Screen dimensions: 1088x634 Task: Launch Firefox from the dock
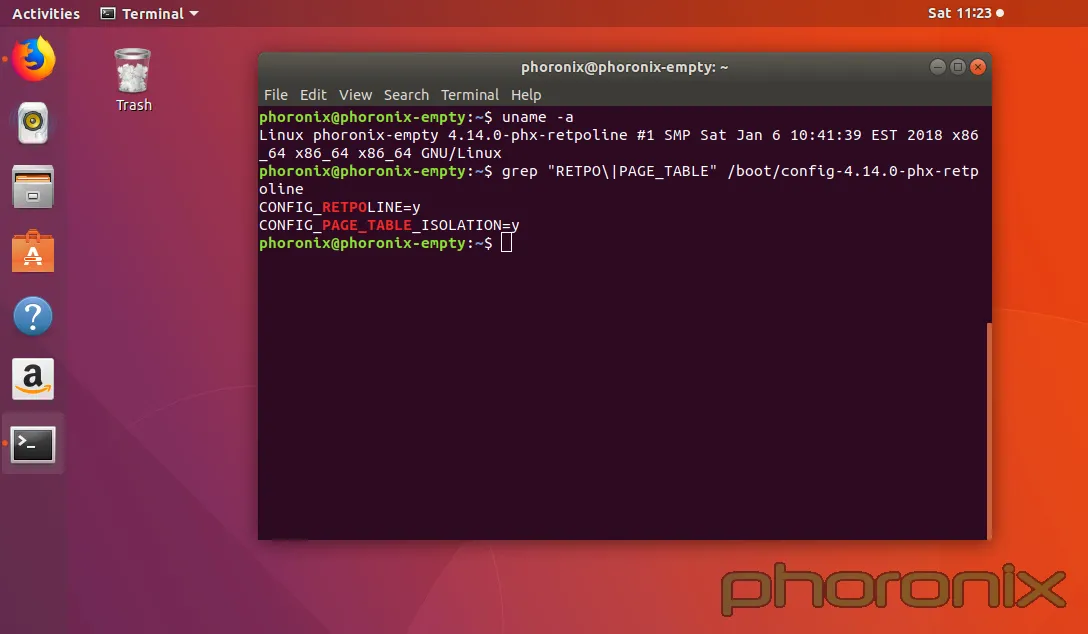point(33,58)
